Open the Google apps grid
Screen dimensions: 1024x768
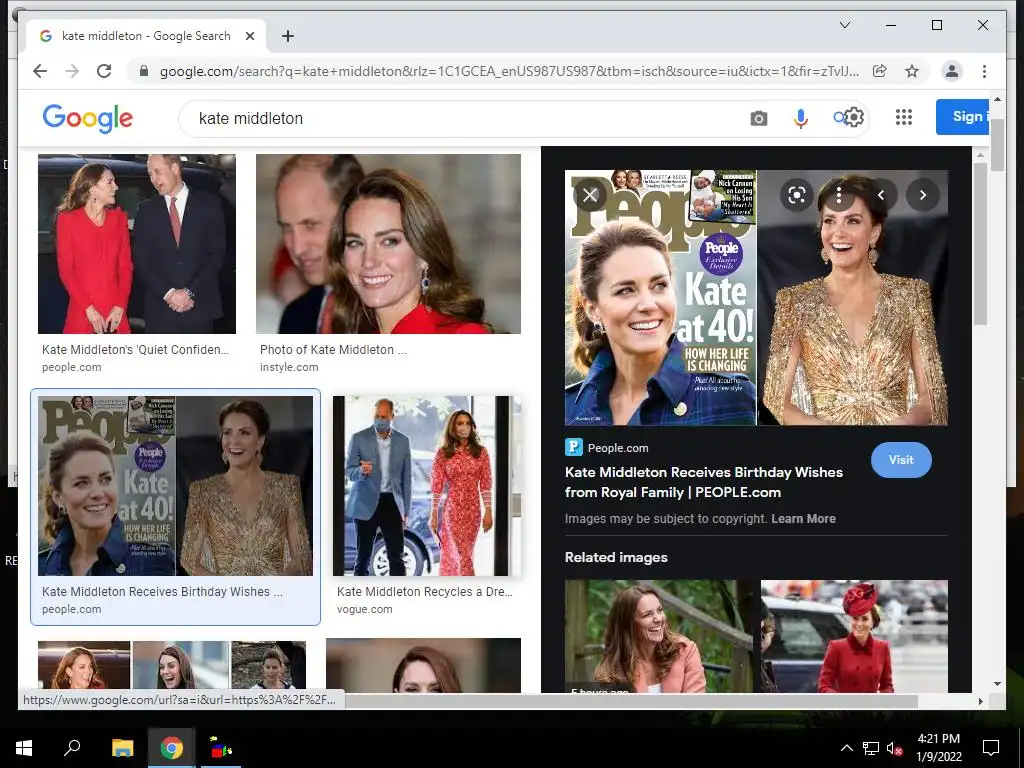(904, 118)
